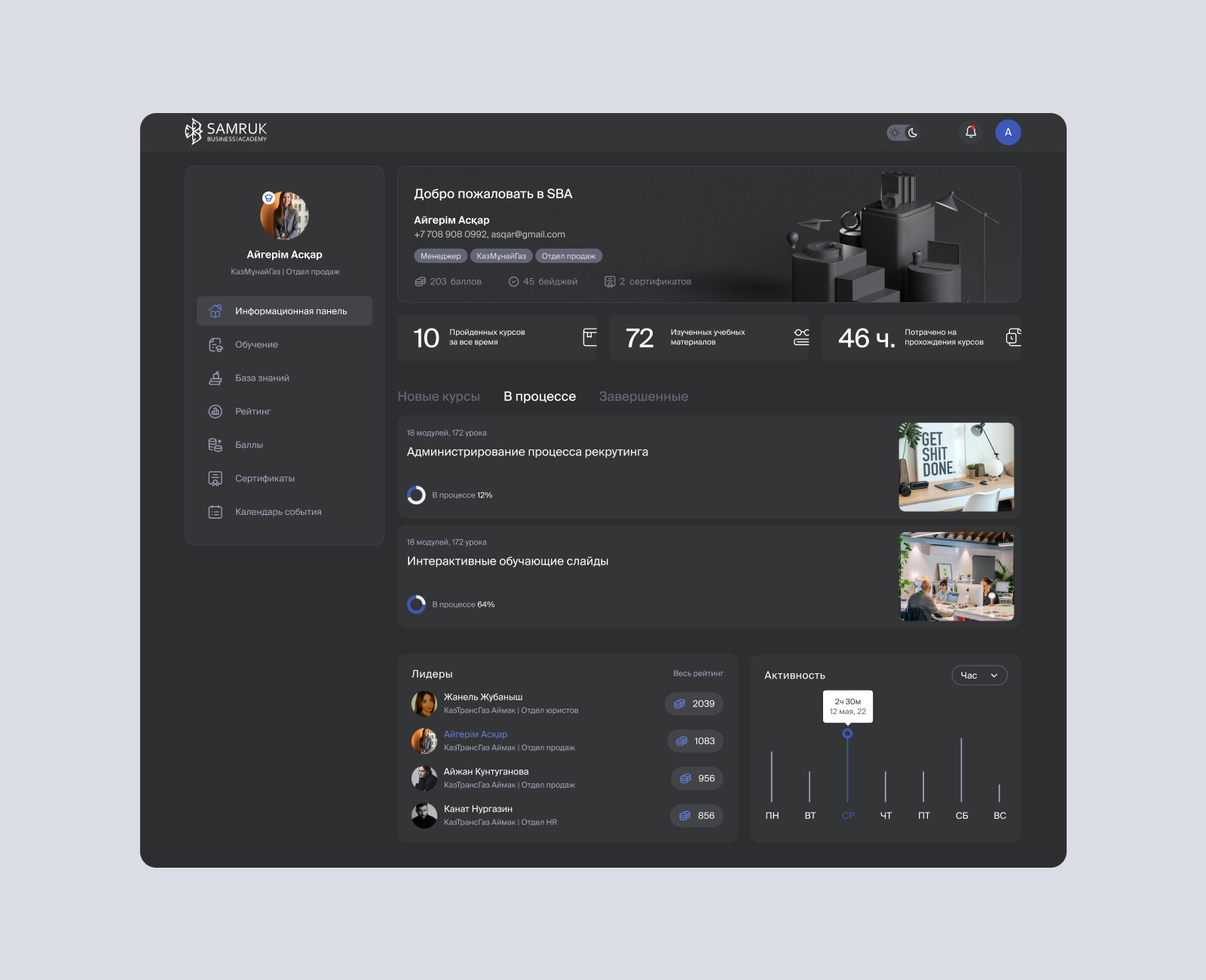1206x980 pixels.
Task: Click the badges checkmark showing 45 бейджей
Action: 513,281
